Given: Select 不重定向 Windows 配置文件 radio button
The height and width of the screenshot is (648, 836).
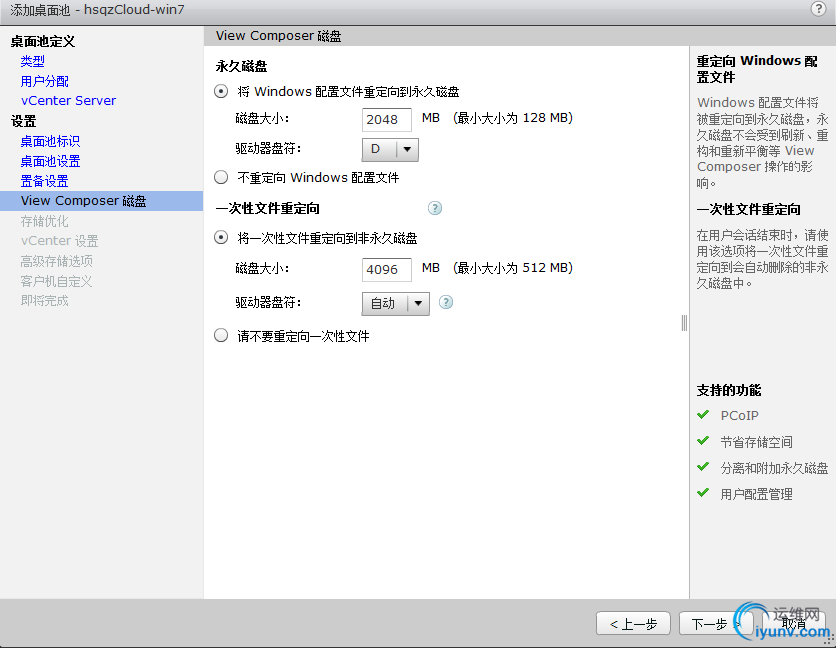Looking at the screenshot, I should [221, 177].
